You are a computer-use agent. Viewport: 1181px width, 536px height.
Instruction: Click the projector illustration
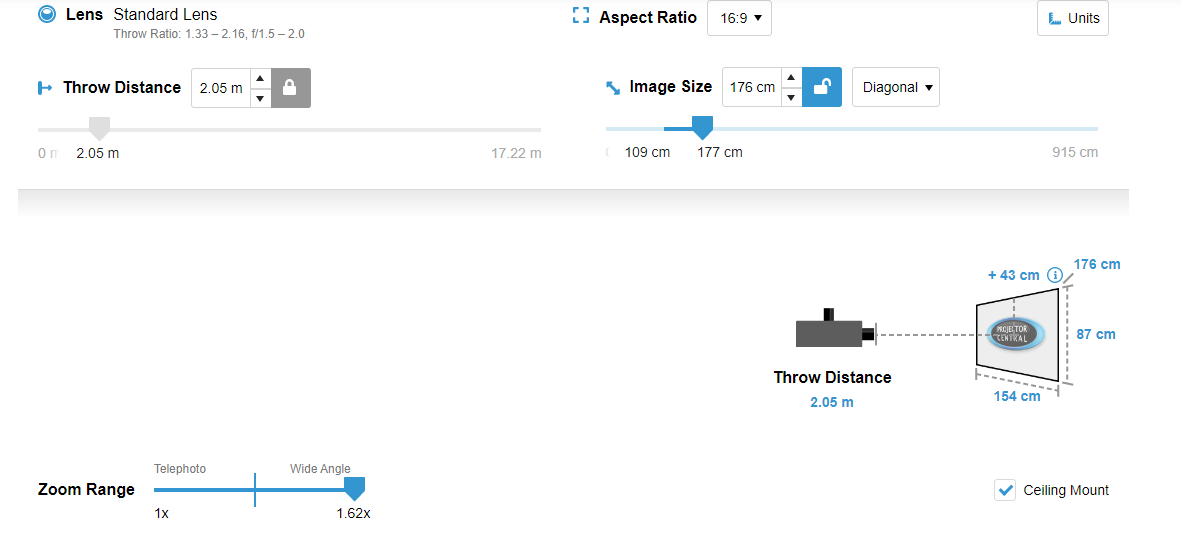tap(836, 331)
